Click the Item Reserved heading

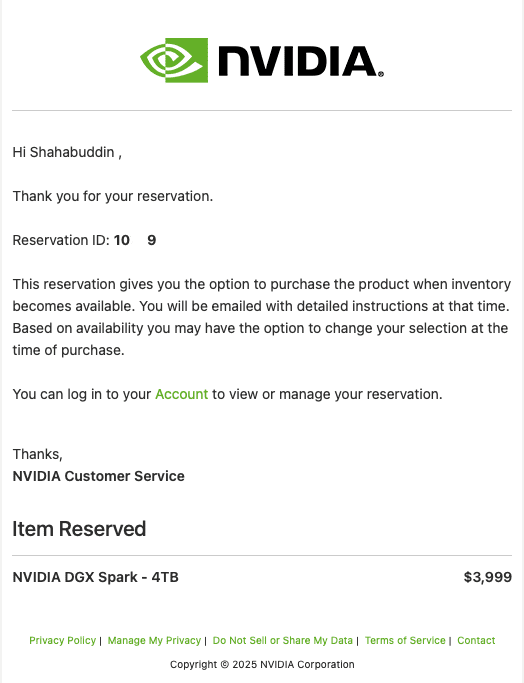coord(79,529)
